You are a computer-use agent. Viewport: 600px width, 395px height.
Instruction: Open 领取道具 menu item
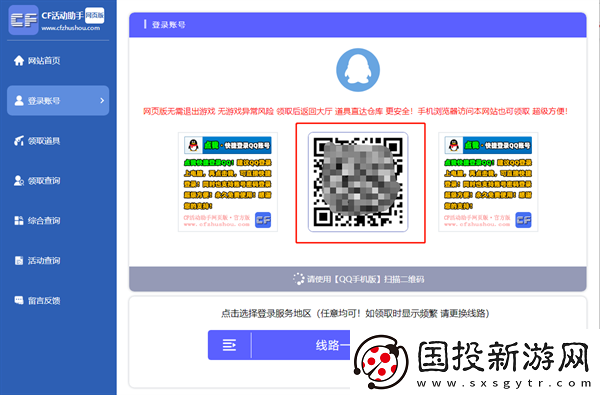(x=44, y=141)
